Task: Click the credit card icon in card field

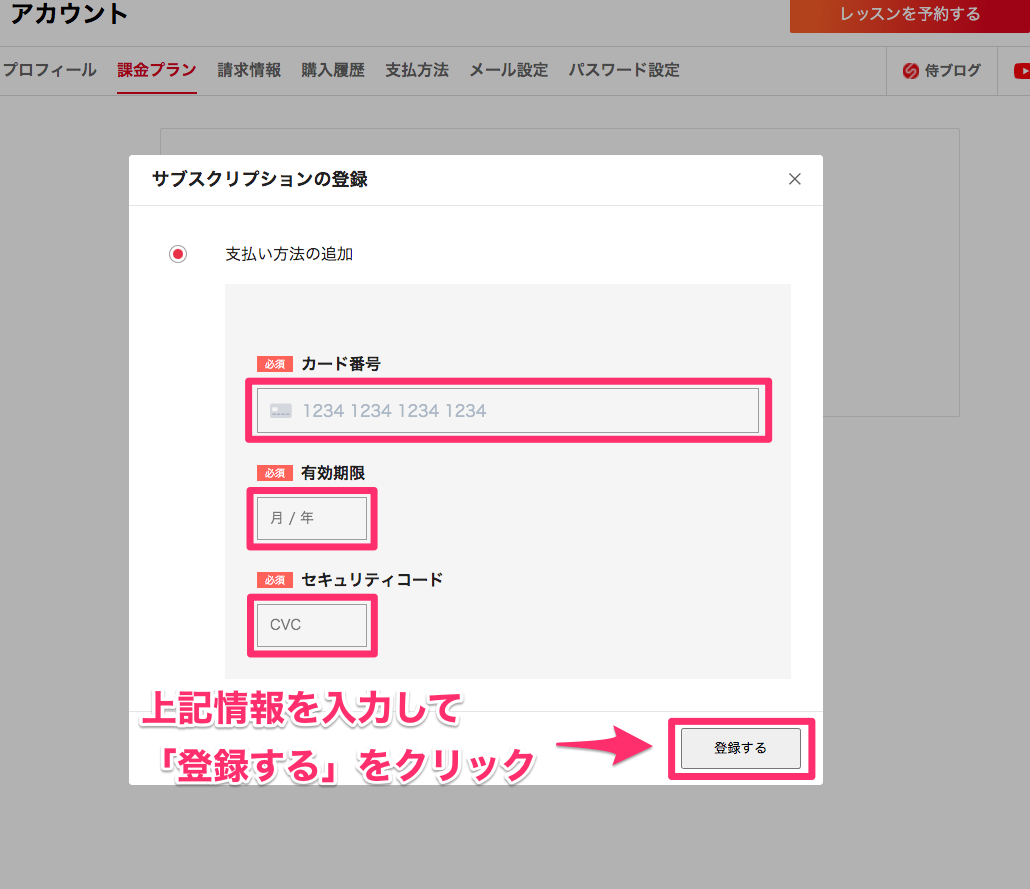Action: (281, 410)
